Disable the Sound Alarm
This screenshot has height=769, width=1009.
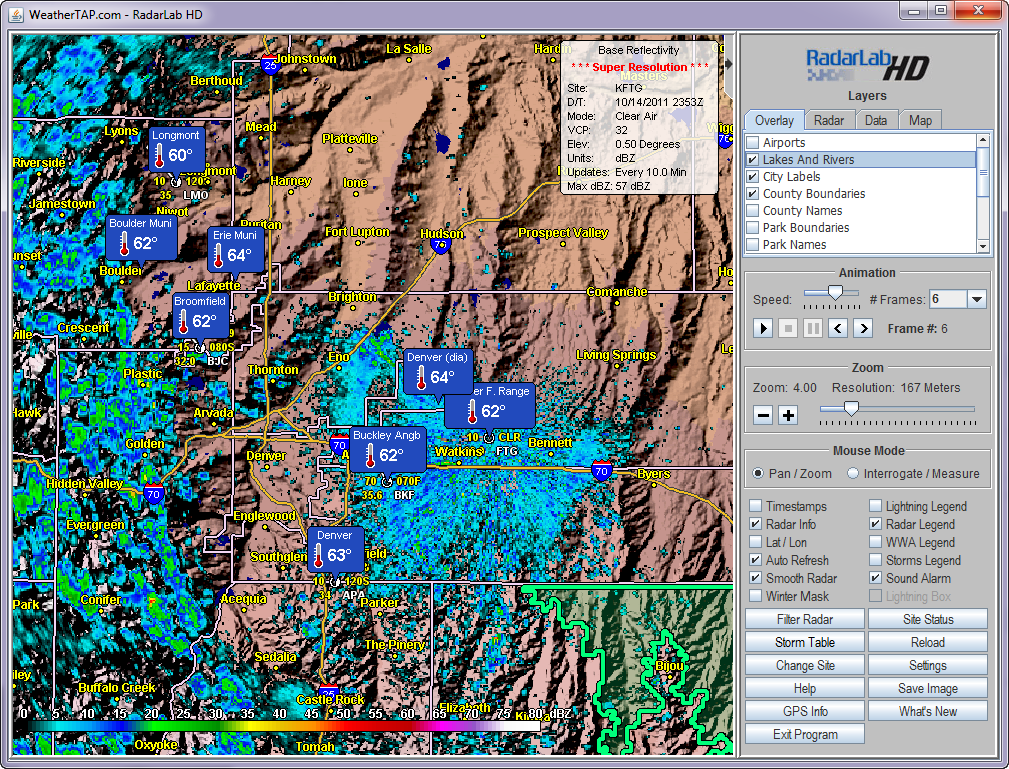click(x=876, y=579)
